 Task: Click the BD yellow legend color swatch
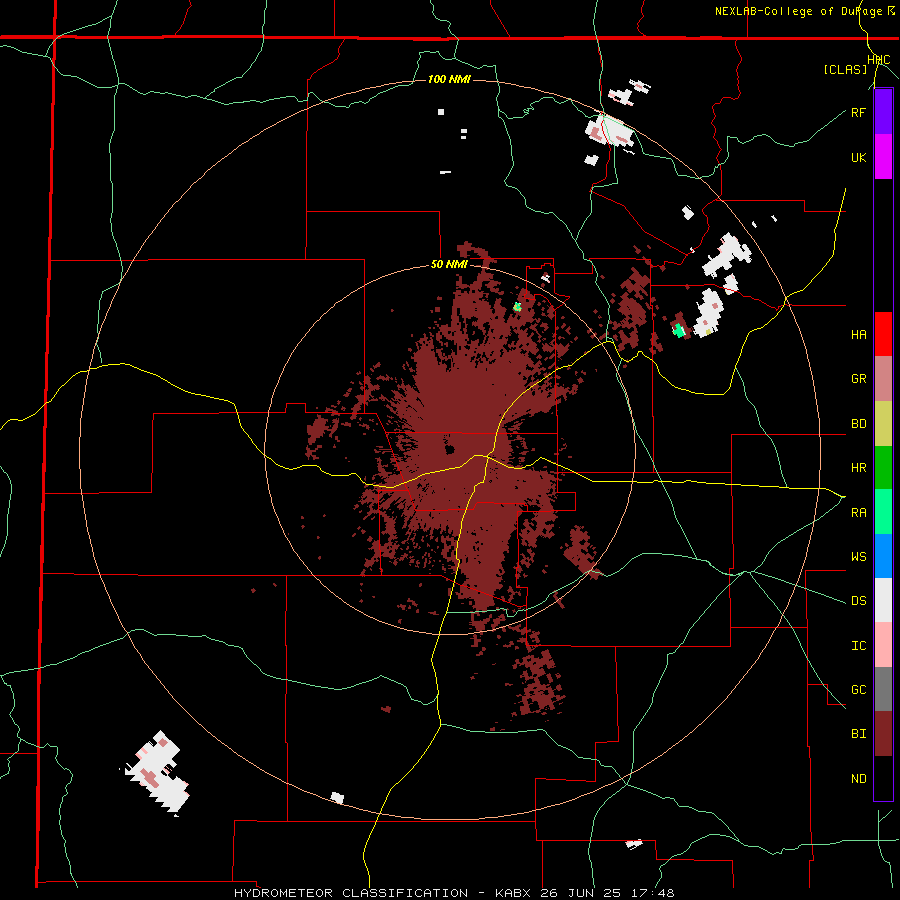883,423
